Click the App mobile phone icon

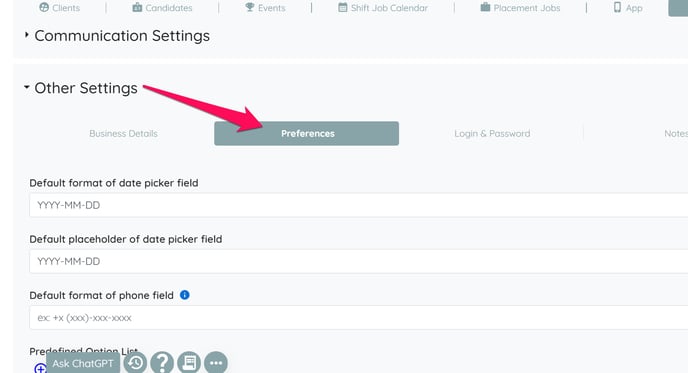click(617, 7)
